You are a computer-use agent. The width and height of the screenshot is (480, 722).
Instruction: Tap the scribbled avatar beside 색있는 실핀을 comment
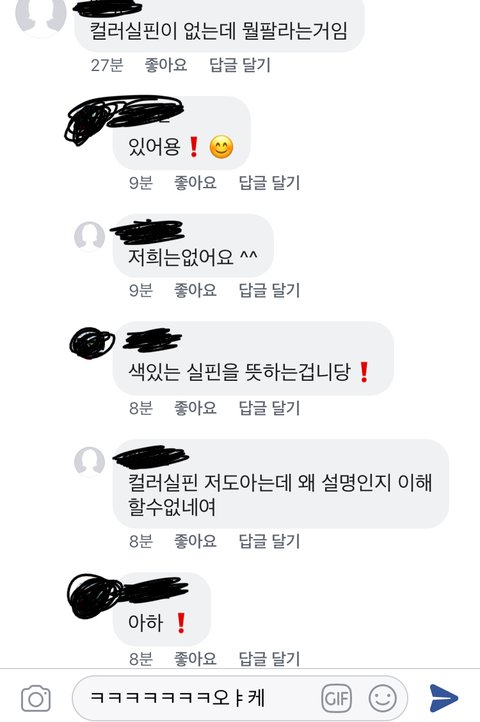pos(92,343)
